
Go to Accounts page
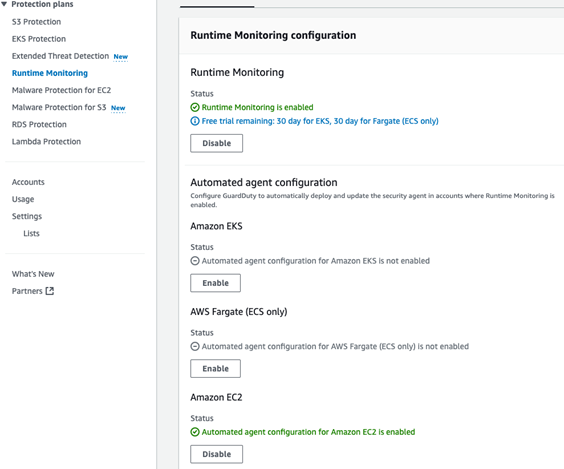[28, 182]
